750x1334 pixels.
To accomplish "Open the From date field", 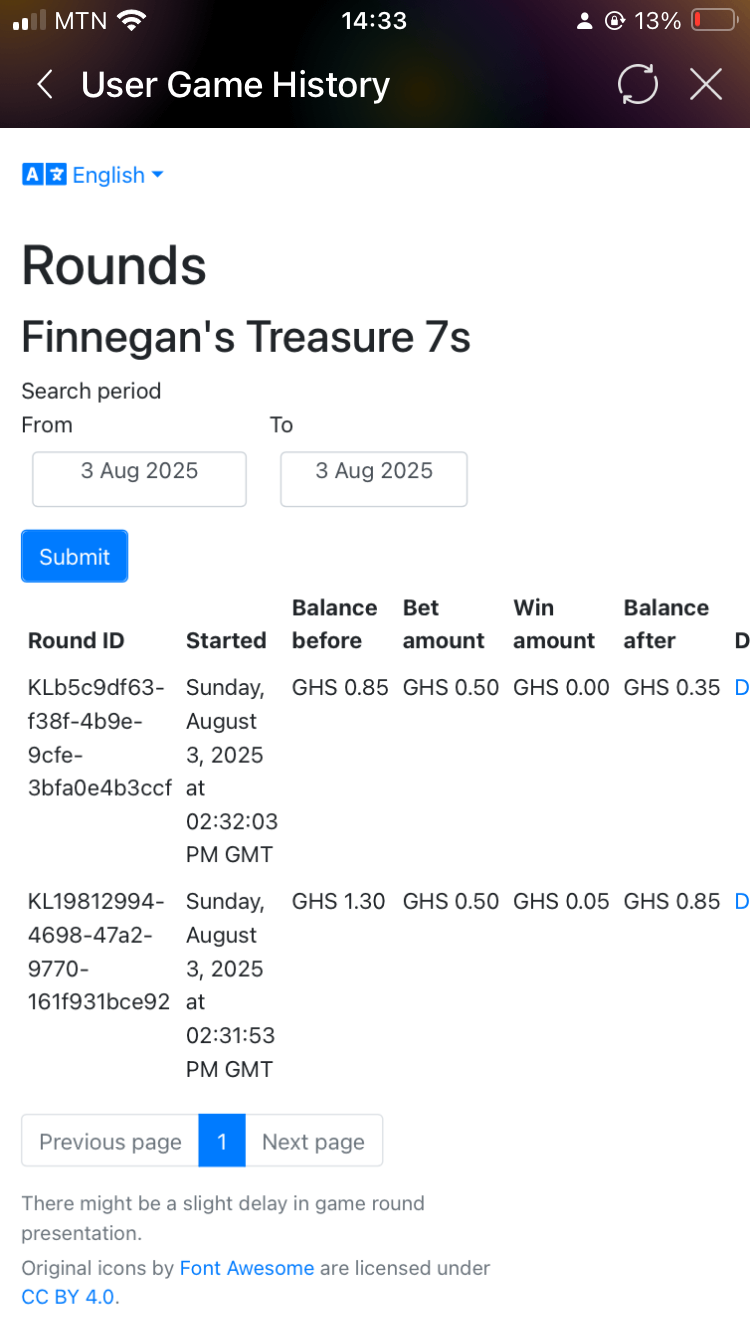I will click(x=139, y=479).
